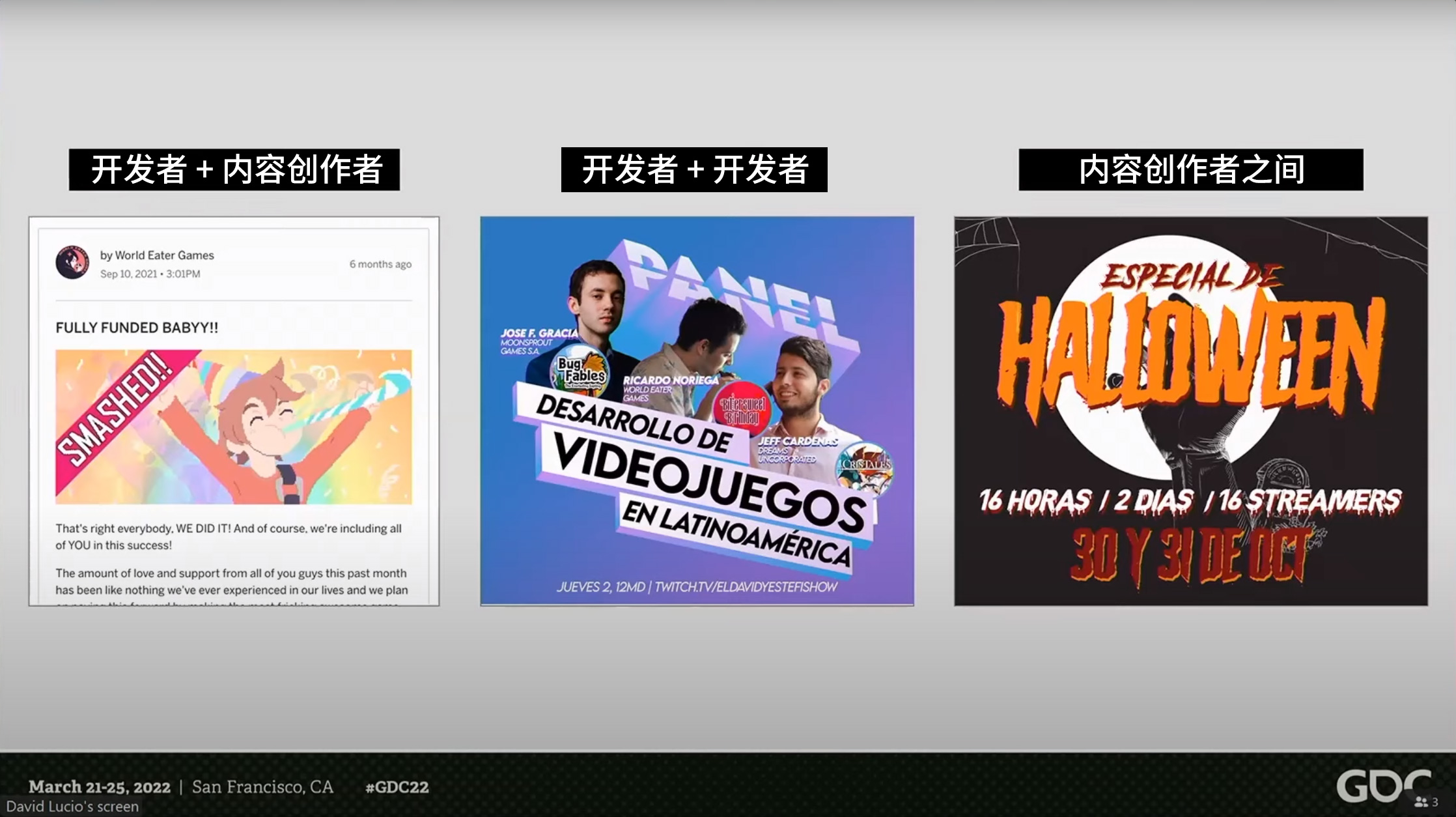1456x817 pixels.
Task: Click the #GDC22 hashtag in footer
Action: click(x=397, y=787)
